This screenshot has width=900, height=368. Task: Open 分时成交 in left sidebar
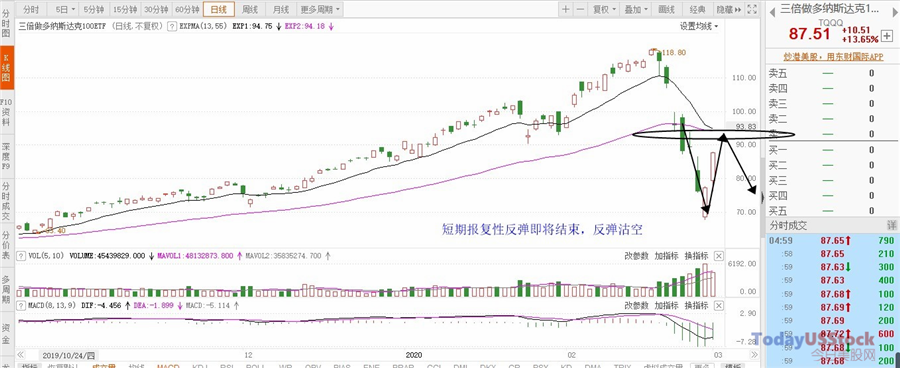tap(7, 201)
